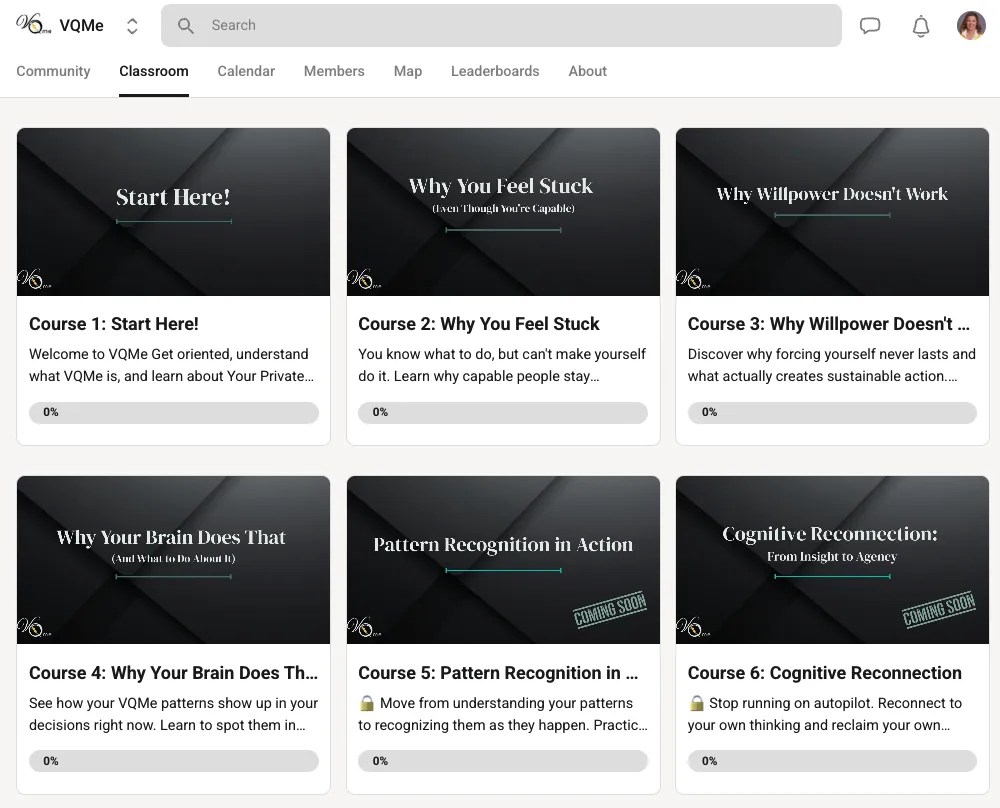Open the Start Here! course thumbnail

pos(173,212)
